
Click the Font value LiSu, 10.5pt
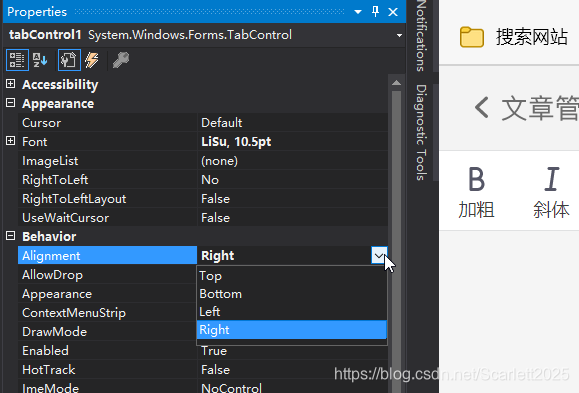[236, 142]
